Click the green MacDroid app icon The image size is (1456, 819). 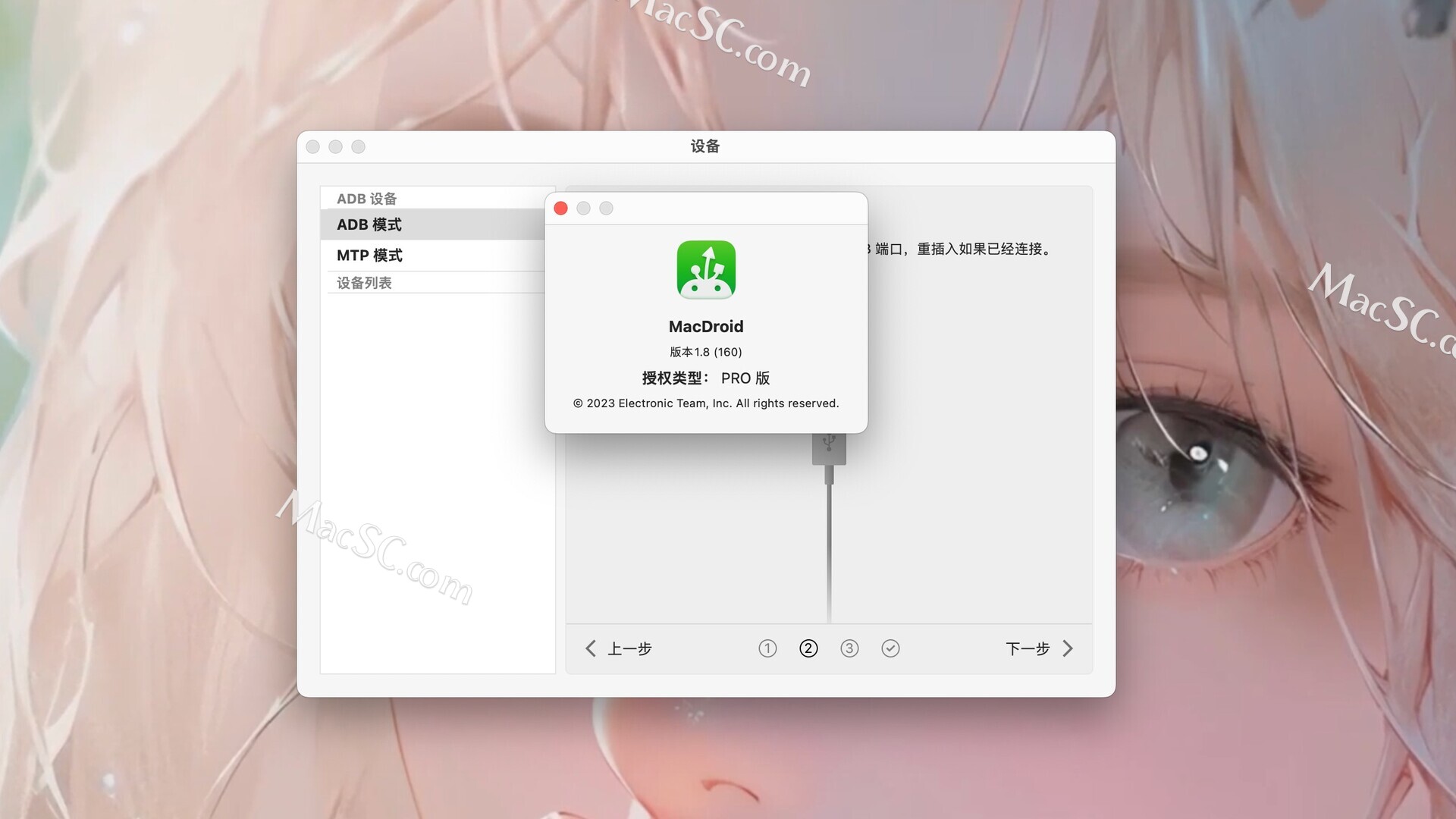pyautogui.click(x=706, y=269)
